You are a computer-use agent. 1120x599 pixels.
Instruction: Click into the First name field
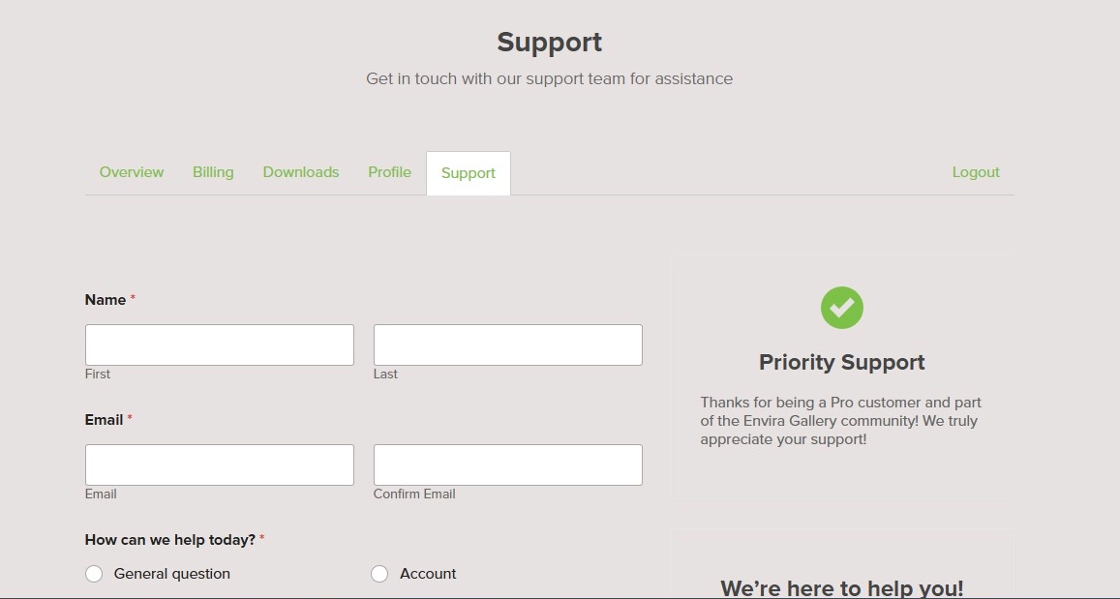[x=218, y=344]
